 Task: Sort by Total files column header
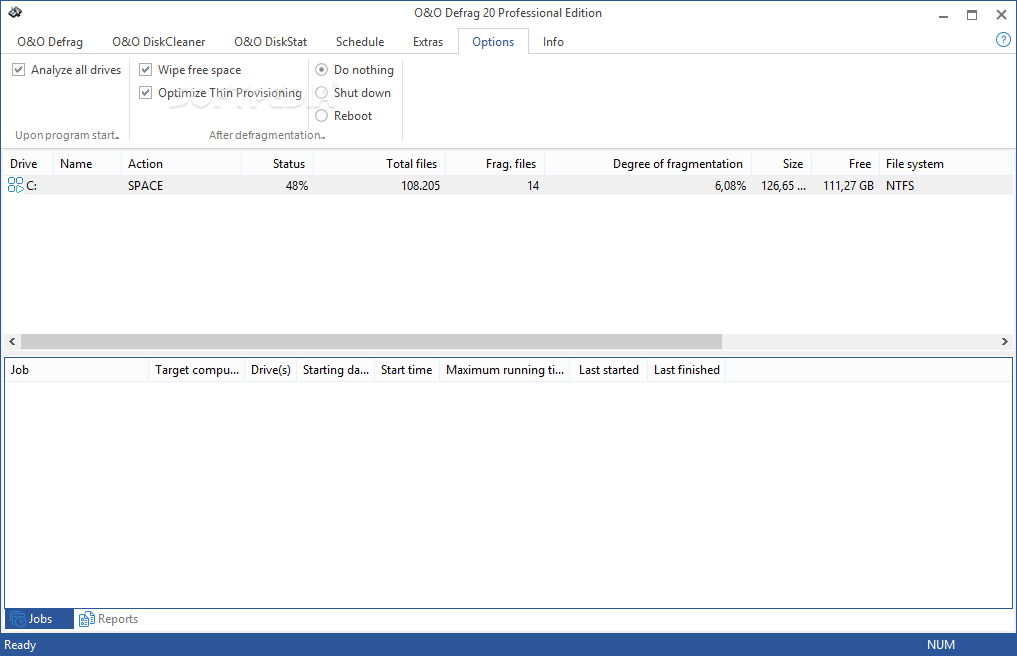pyautogui.click(x=379, y=164)
